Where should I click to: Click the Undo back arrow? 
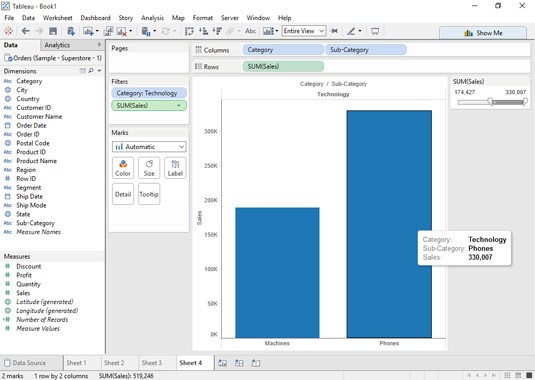click(25, 31)
